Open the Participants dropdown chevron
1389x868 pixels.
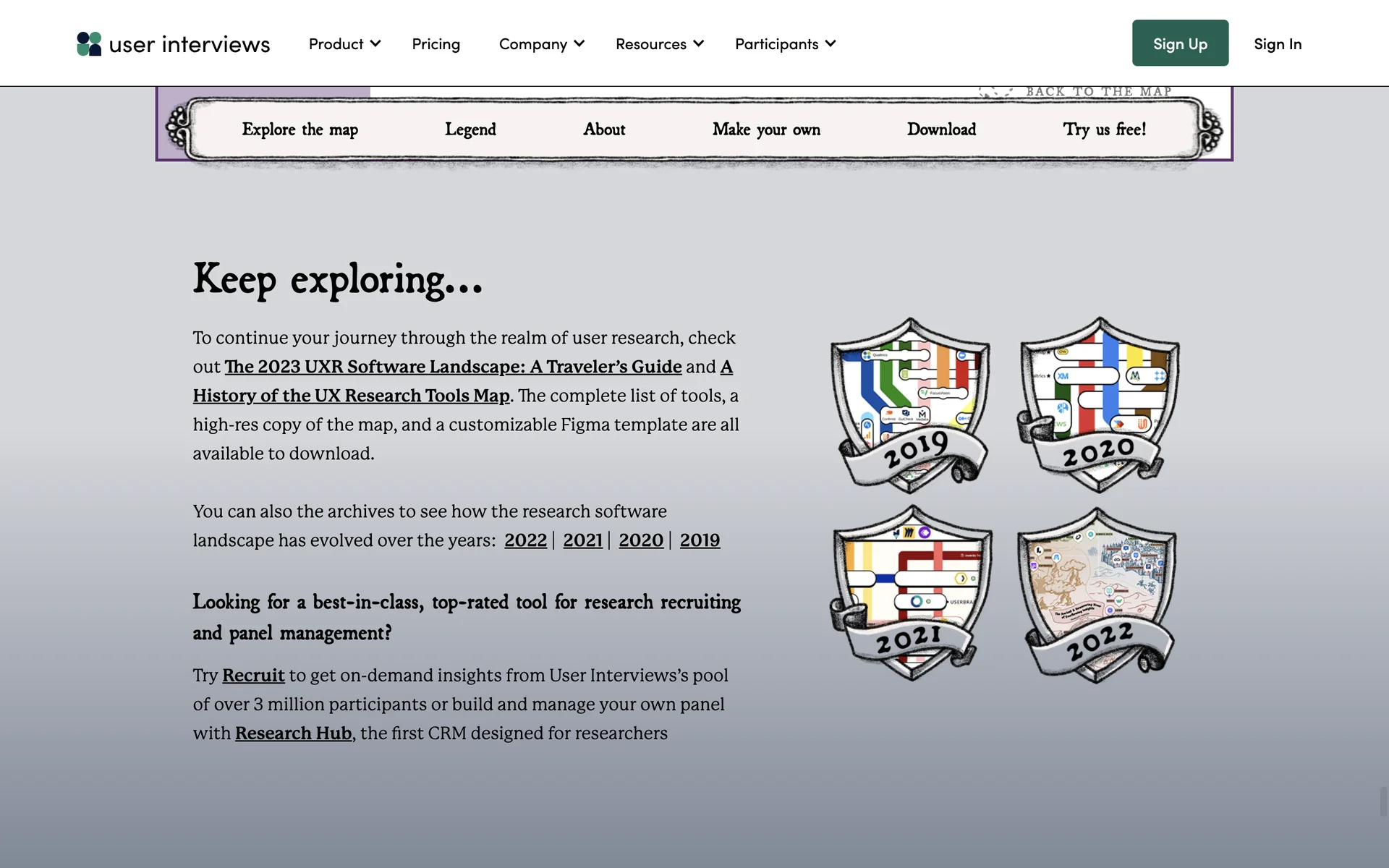tap(831, 43)
